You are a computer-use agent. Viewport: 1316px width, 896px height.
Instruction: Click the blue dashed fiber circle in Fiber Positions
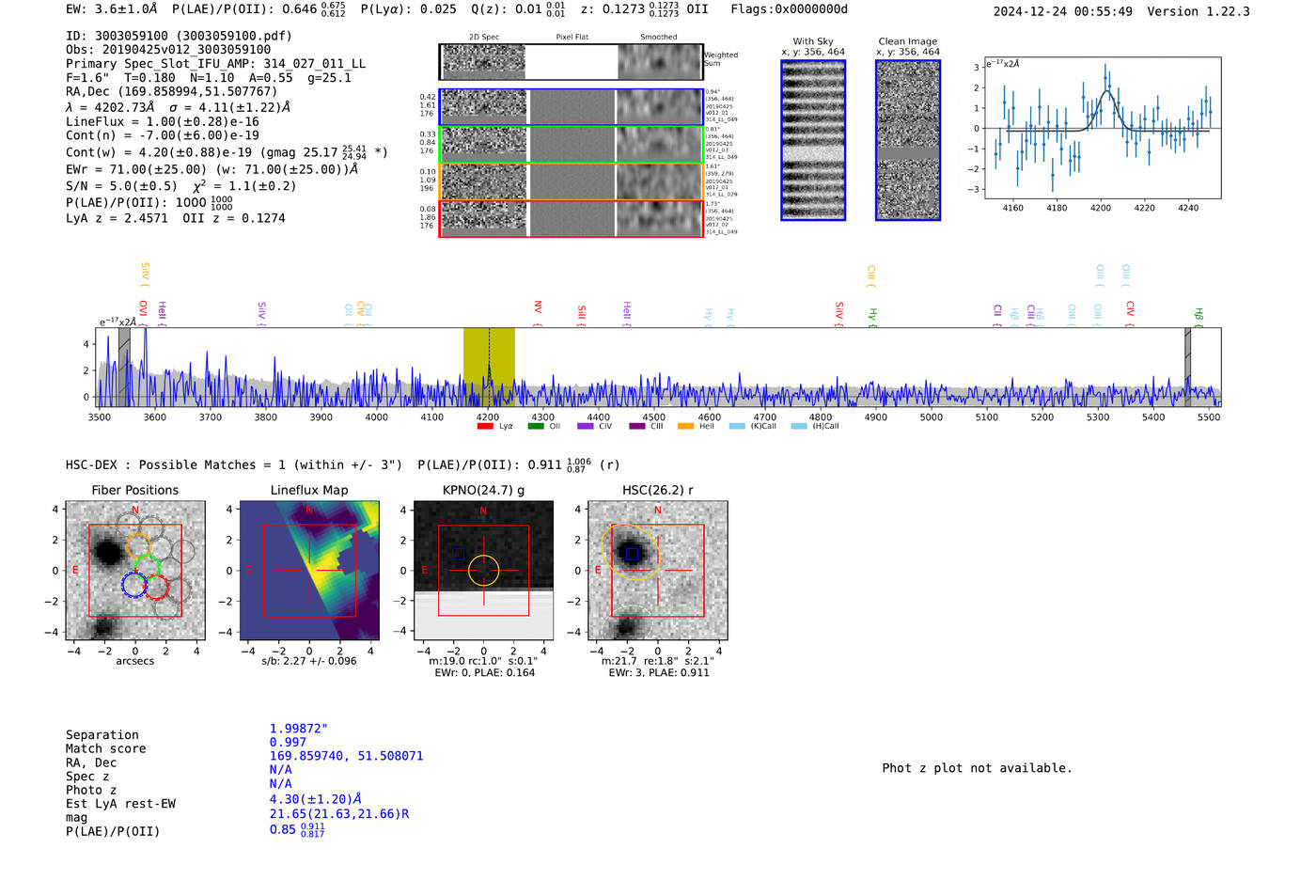pos(134,584)
